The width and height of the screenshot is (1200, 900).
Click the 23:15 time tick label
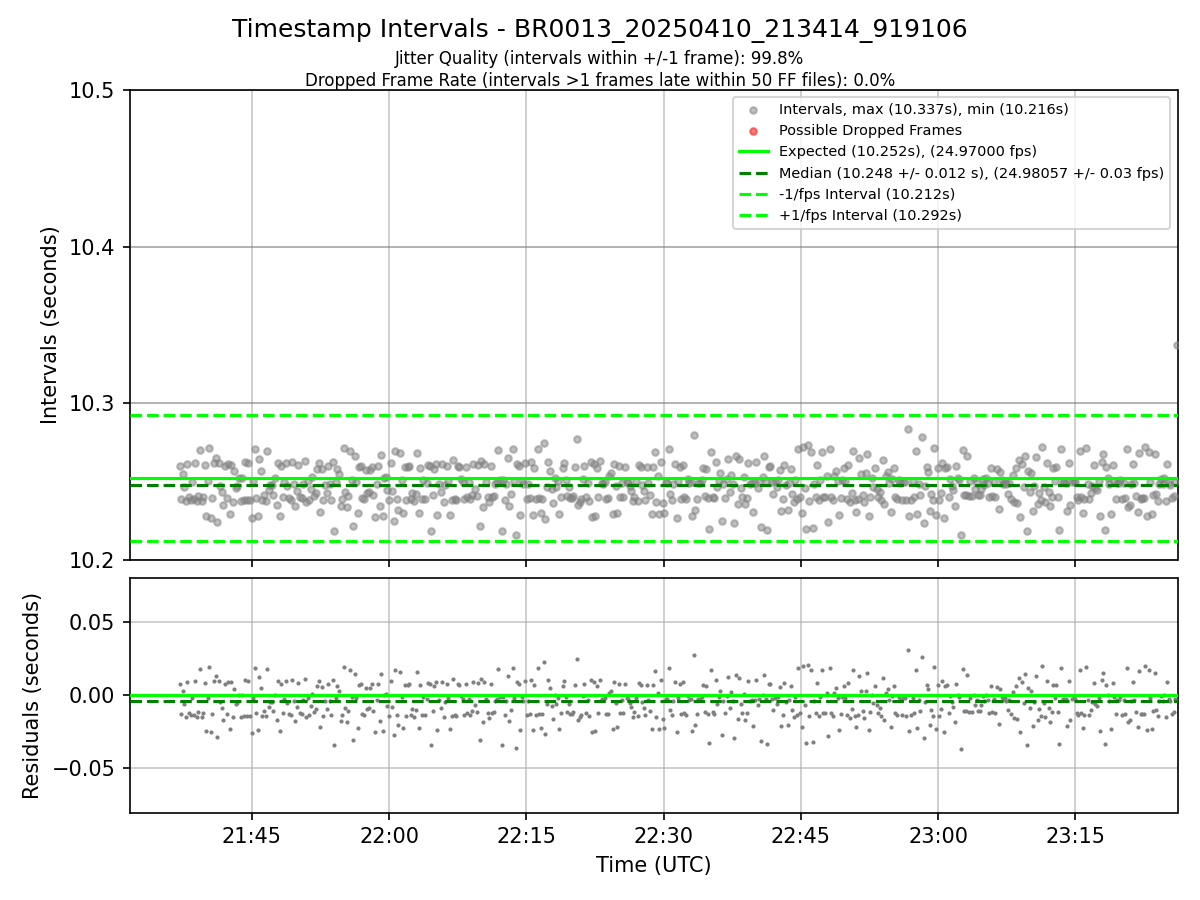1075,835
